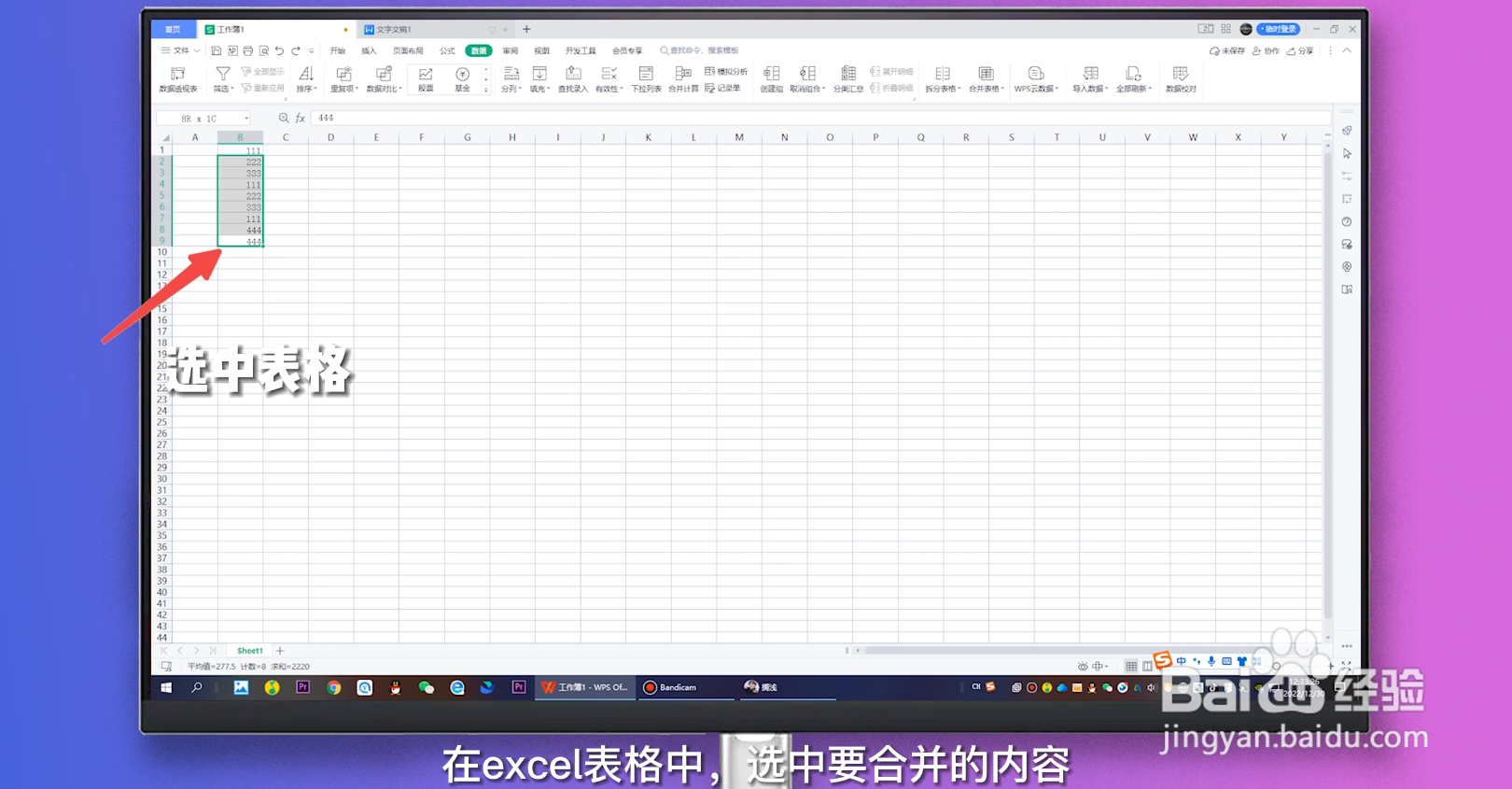Collapse the ribbon with top-right chevron

point(1347,50)
